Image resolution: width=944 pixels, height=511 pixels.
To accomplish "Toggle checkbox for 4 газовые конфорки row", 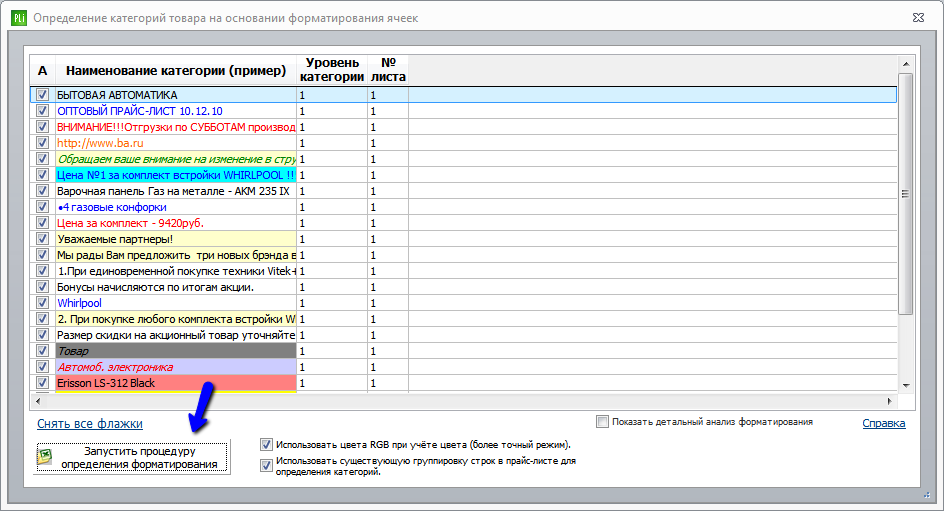I will click(42, 206).
